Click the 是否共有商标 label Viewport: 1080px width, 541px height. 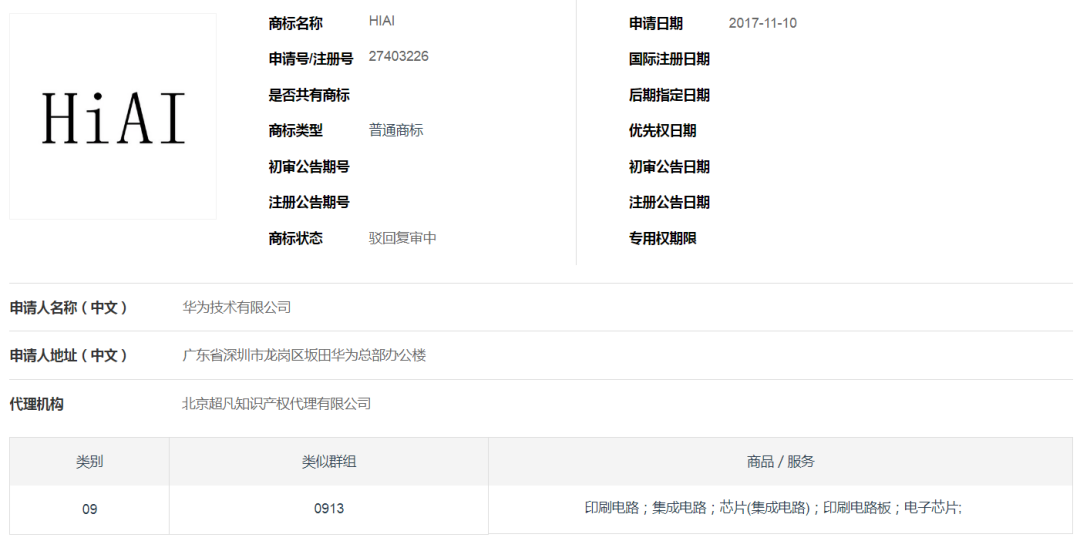309,95
